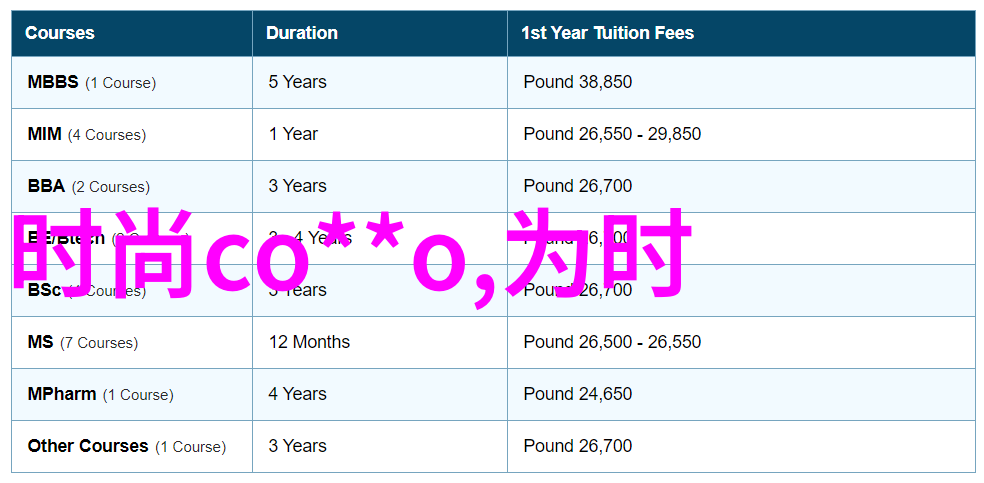Open the MPharm course link

(62, 394)
